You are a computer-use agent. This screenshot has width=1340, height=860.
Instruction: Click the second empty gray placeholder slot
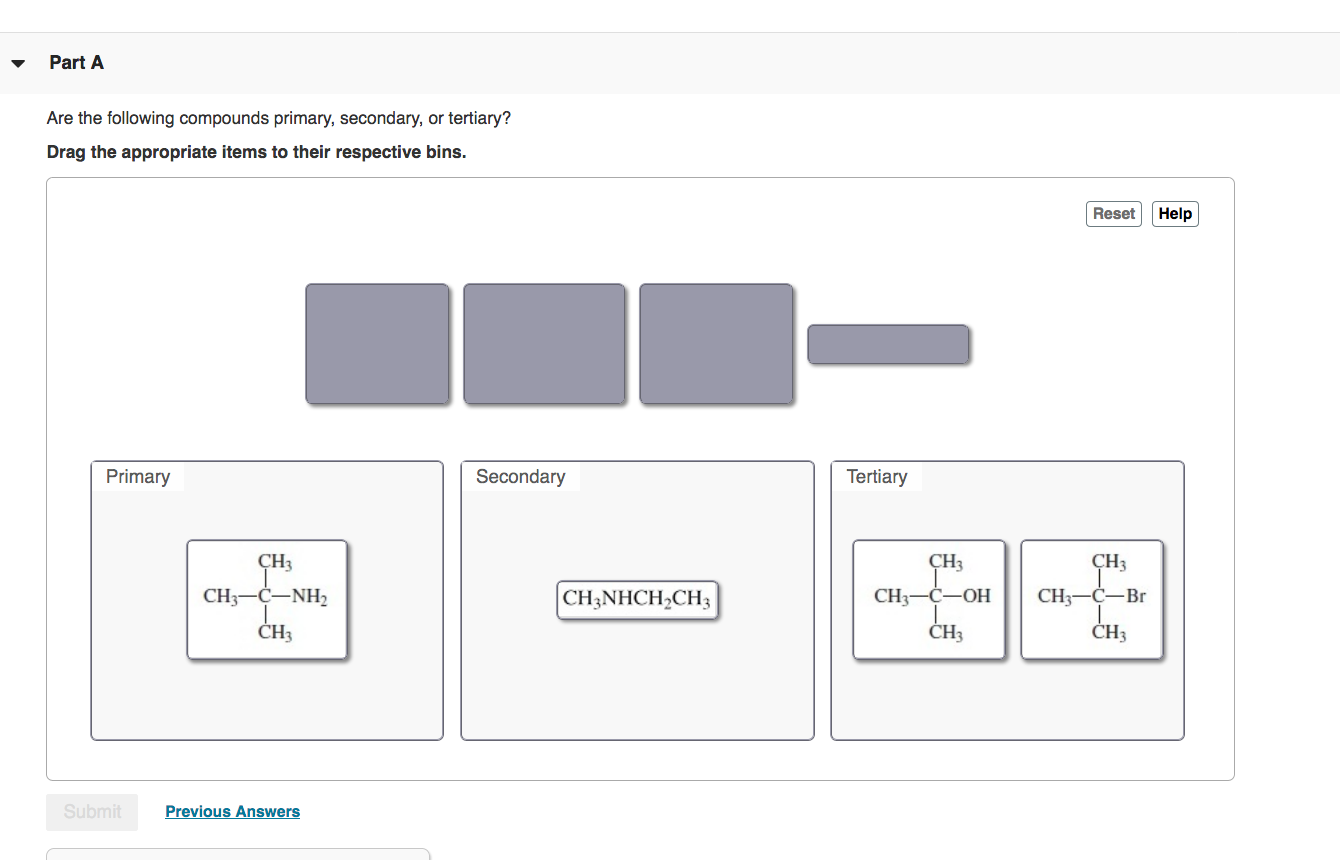point(544,343)
